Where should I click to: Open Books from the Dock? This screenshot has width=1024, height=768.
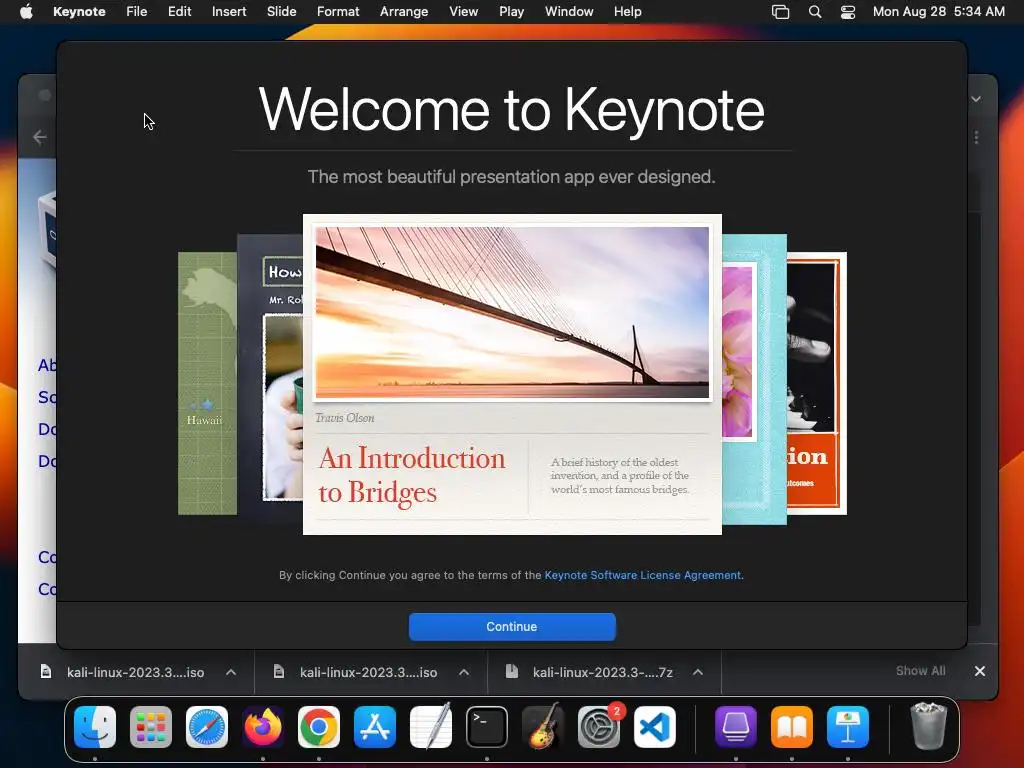click(792, 727)
